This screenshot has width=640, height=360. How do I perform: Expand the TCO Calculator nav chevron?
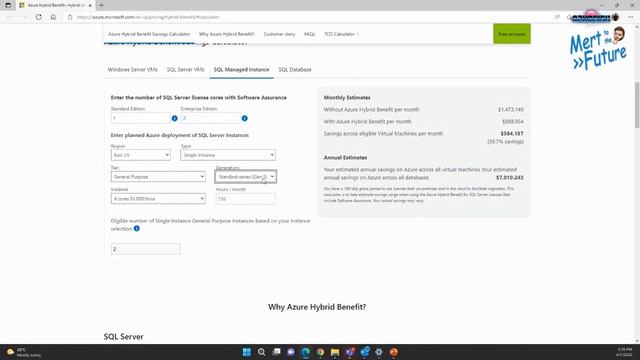coord(358,34)
